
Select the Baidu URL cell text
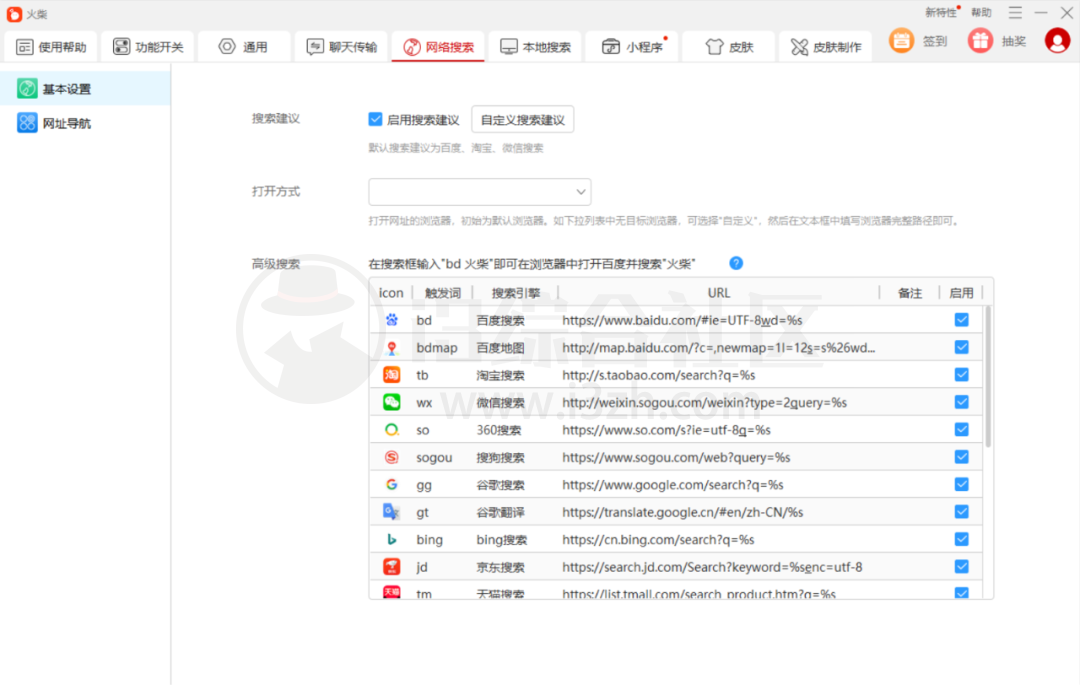point(682,320)
